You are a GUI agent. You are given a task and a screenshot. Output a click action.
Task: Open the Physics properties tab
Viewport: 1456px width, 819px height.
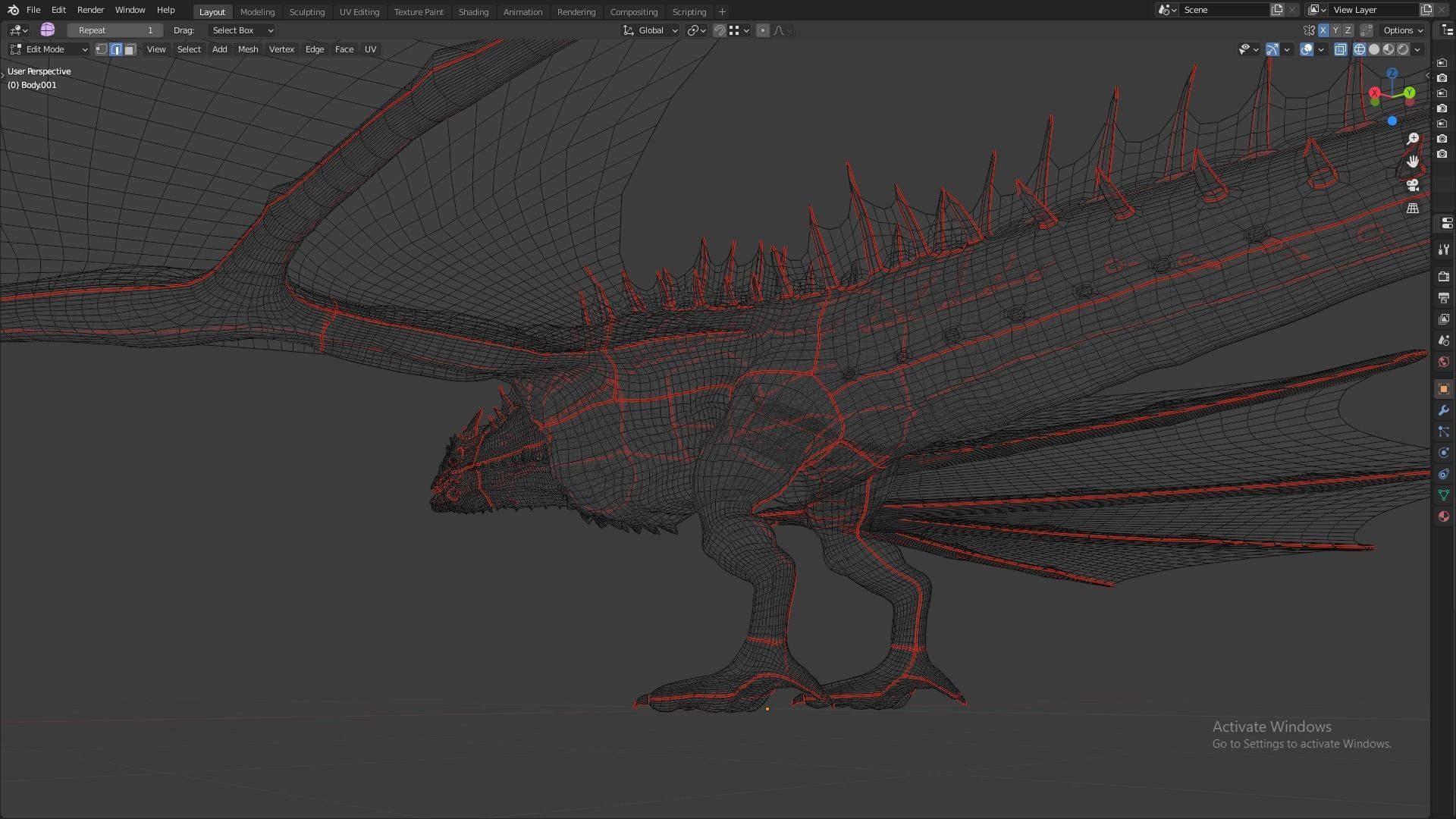tap(1444, 453)
